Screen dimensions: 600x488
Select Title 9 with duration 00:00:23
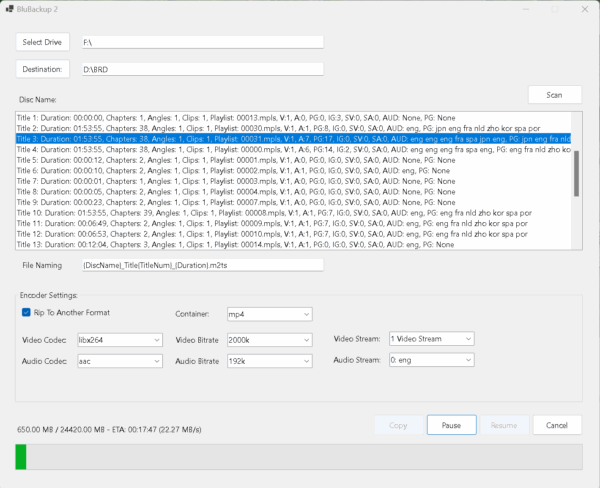pos(293,202)
